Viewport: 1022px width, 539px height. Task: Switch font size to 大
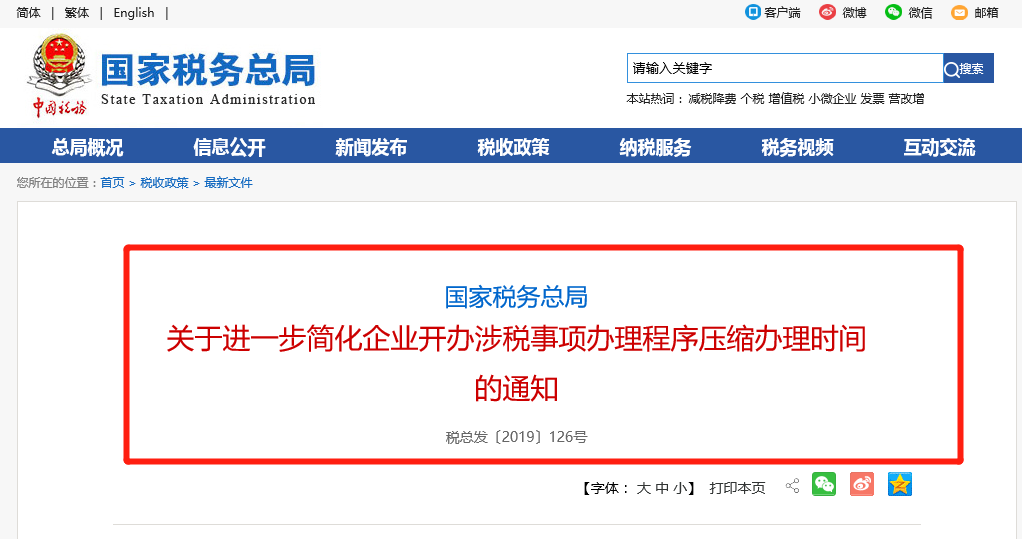pos(644,488)
